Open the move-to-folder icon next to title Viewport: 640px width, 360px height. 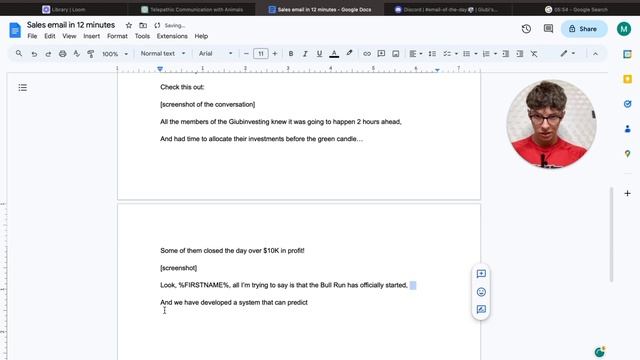point(143,25)
